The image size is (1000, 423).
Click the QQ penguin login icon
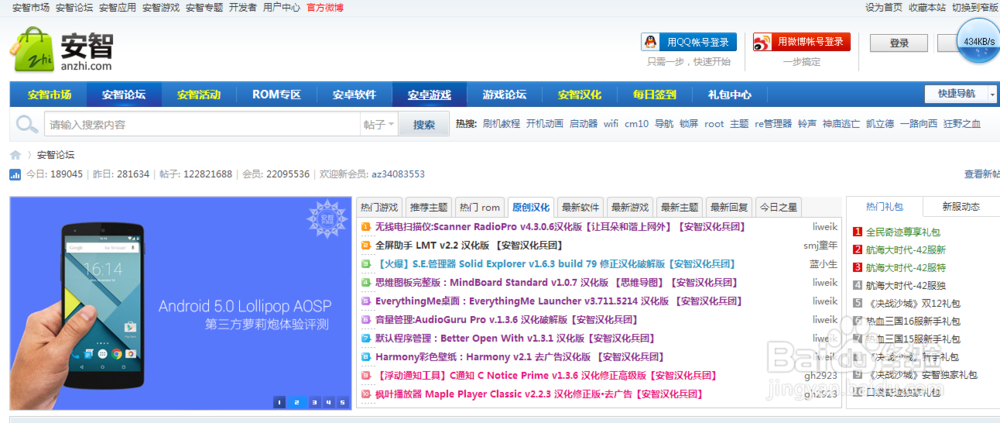[x=650, y=42]
